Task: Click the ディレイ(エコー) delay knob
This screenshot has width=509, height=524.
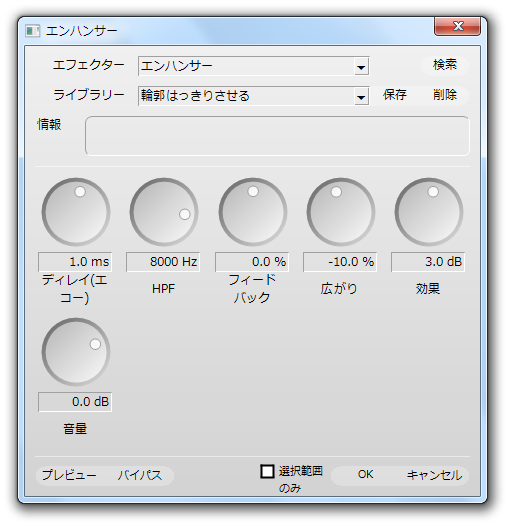Action: pyautogui.click(x=76, y=212)
